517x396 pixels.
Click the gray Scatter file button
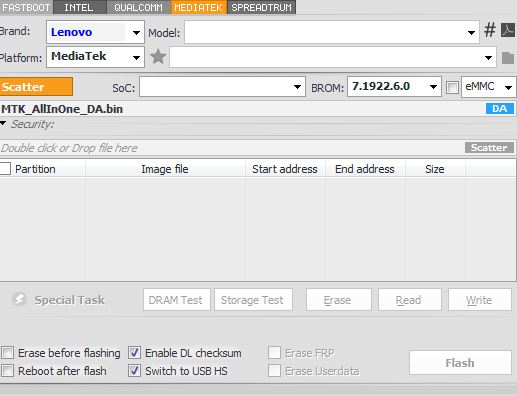[x=489, y=147]
